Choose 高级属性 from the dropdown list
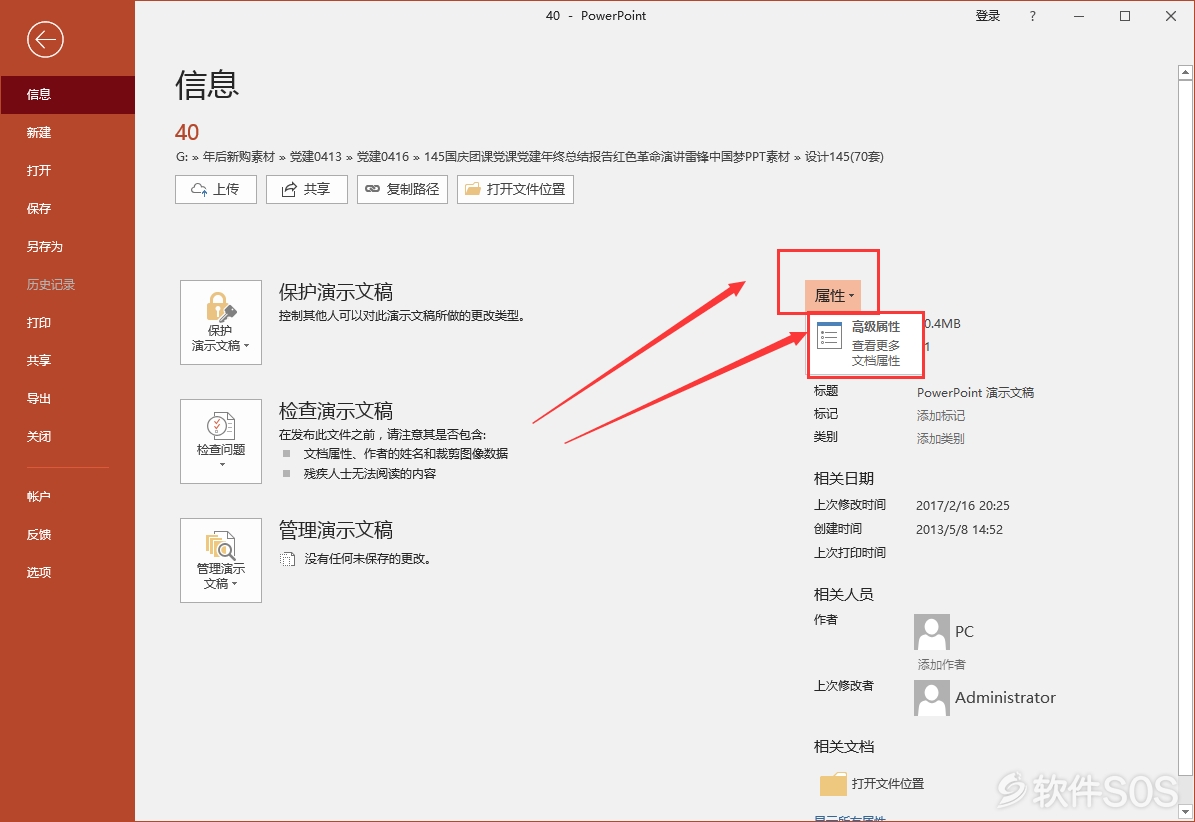1195x822 pixels. click(x=866, y=344)
